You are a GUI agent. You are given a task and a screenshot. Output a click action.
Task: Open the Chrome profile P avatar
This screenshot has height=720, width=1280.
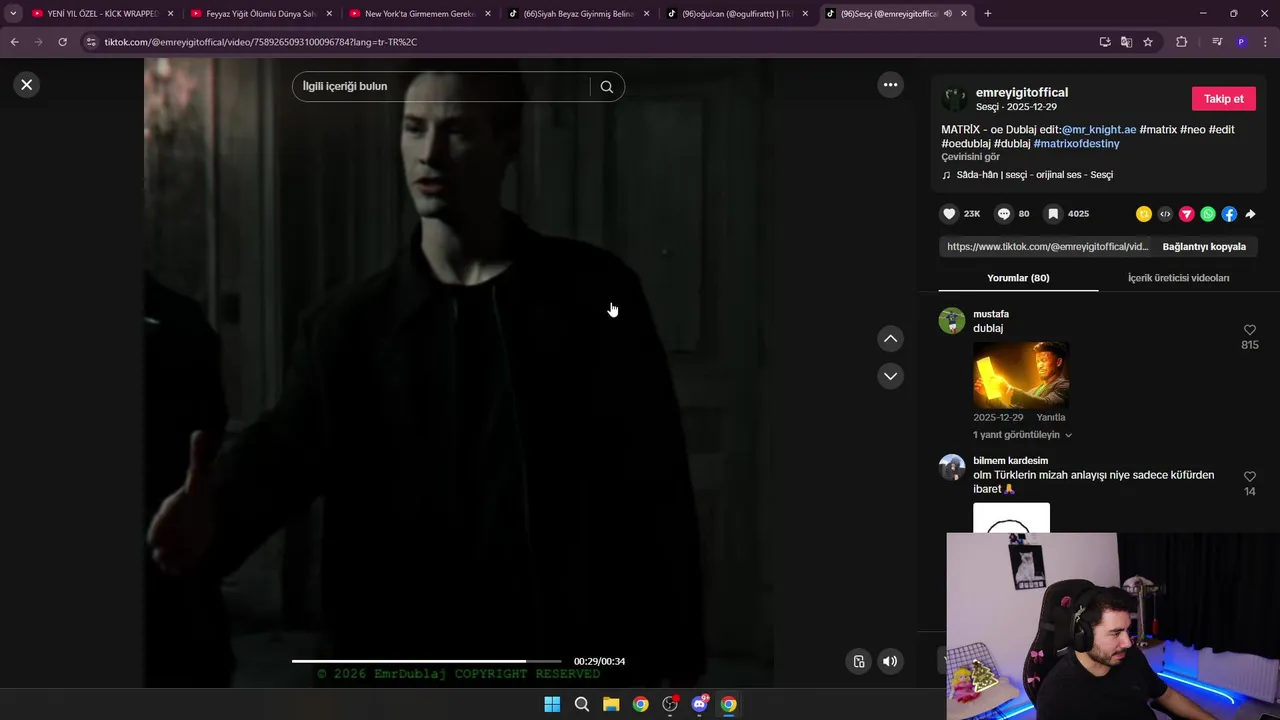1241,42
